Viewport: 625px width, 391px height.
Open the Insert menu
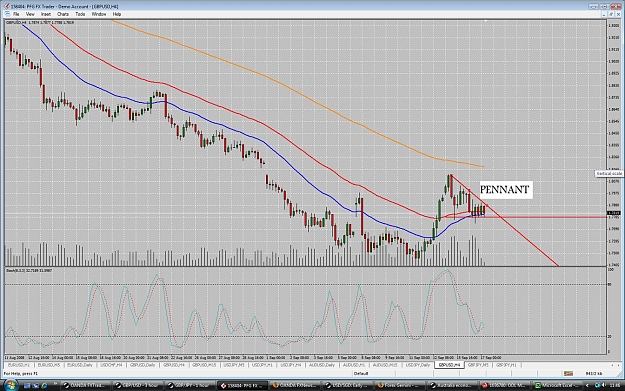point(46,14)
